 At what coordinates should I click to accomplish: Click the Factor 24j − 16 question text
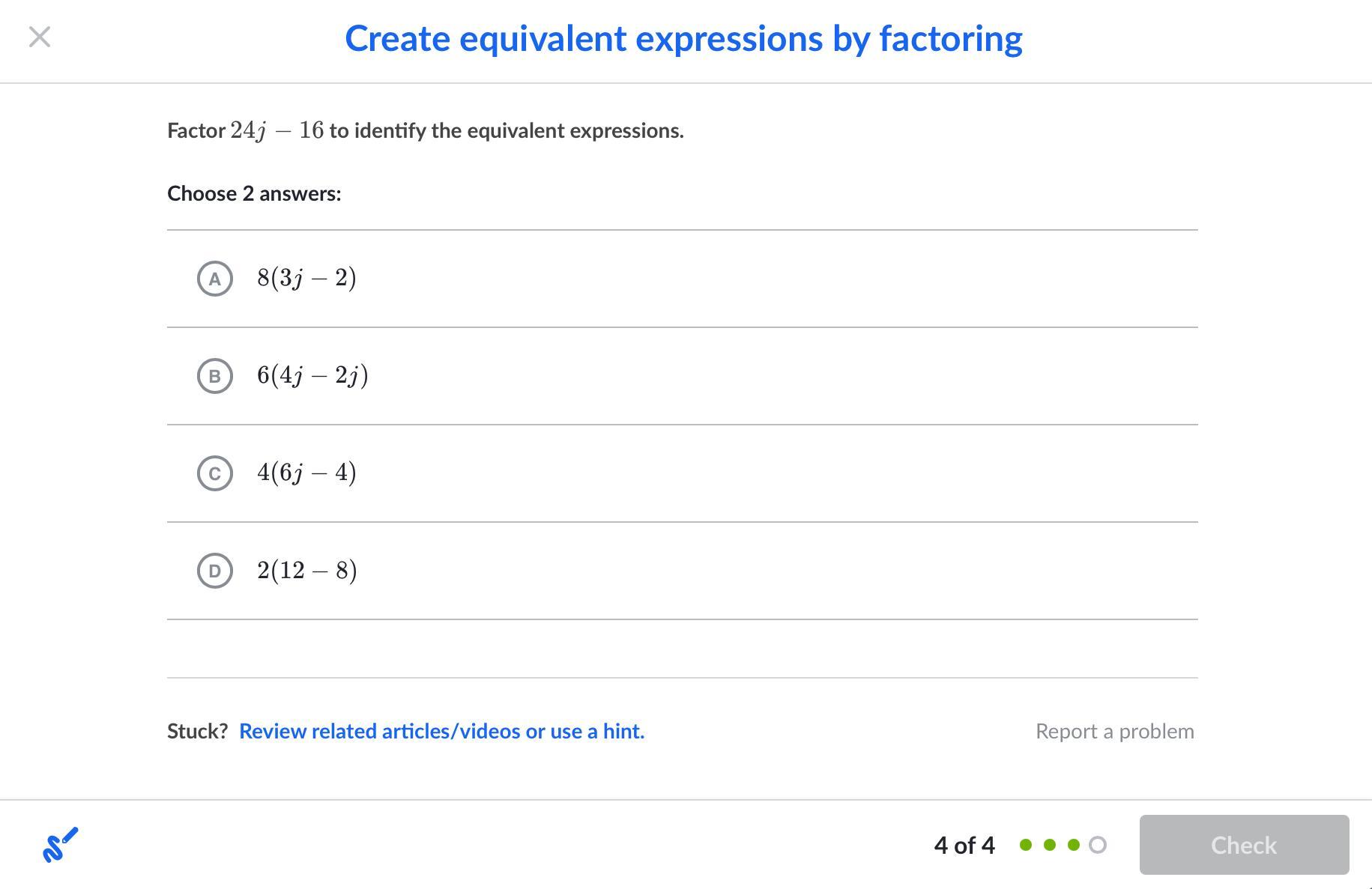(426, 130)
